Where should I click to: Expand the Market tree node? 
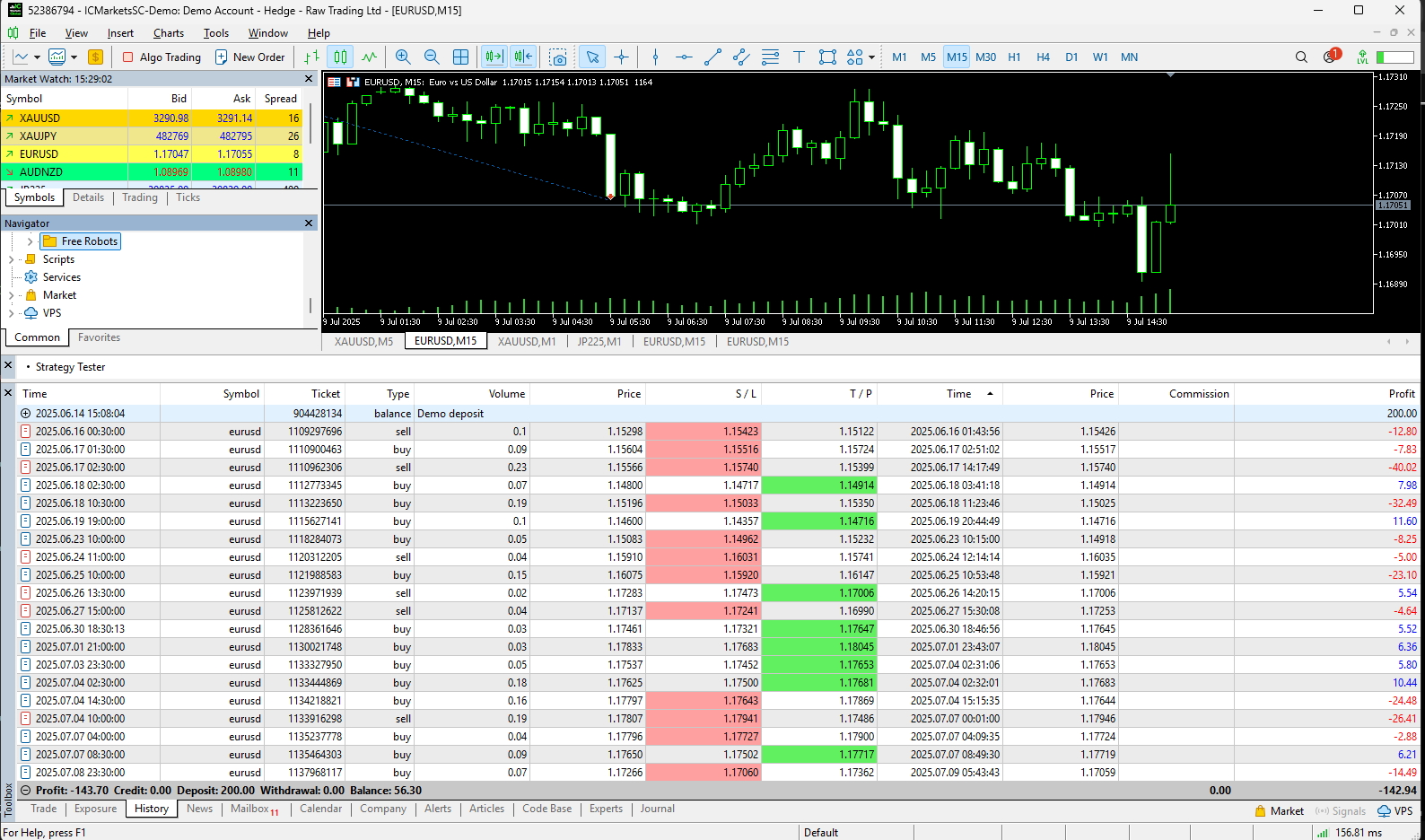point(11,295)
